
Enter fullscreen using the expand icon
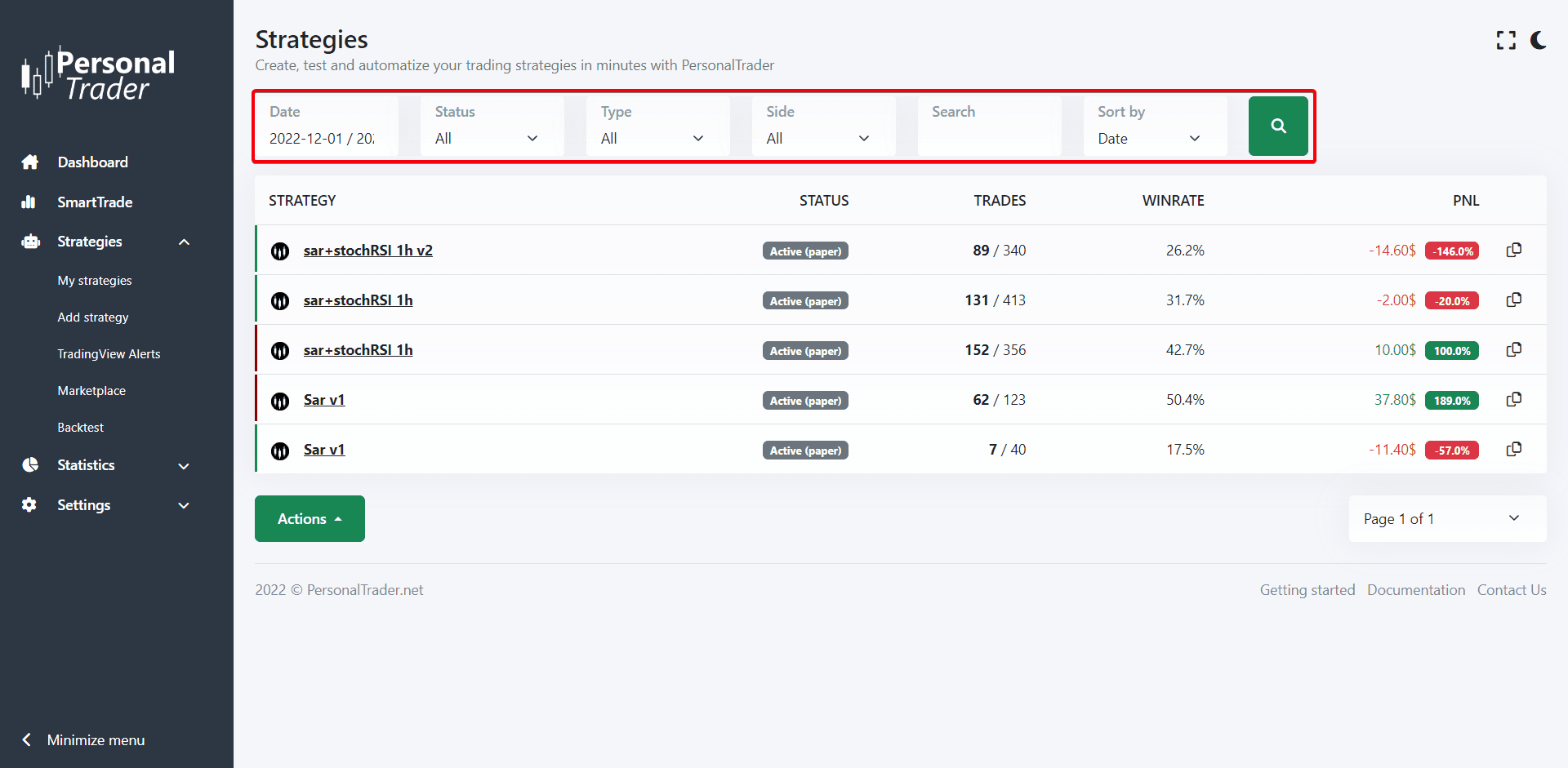(x=1505, y=40)
